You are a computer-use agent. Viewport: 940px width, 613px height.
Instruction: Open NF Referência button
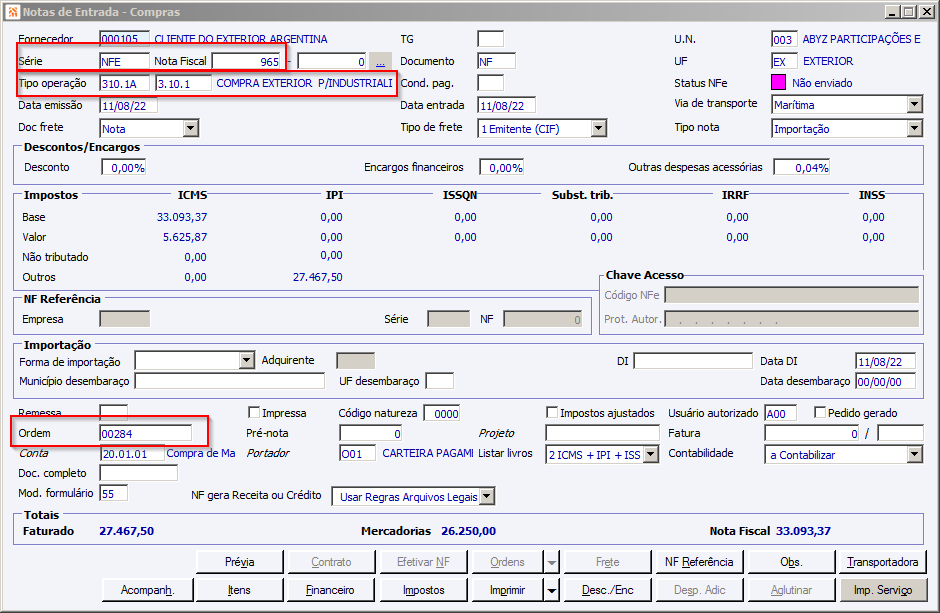[698, 562]
